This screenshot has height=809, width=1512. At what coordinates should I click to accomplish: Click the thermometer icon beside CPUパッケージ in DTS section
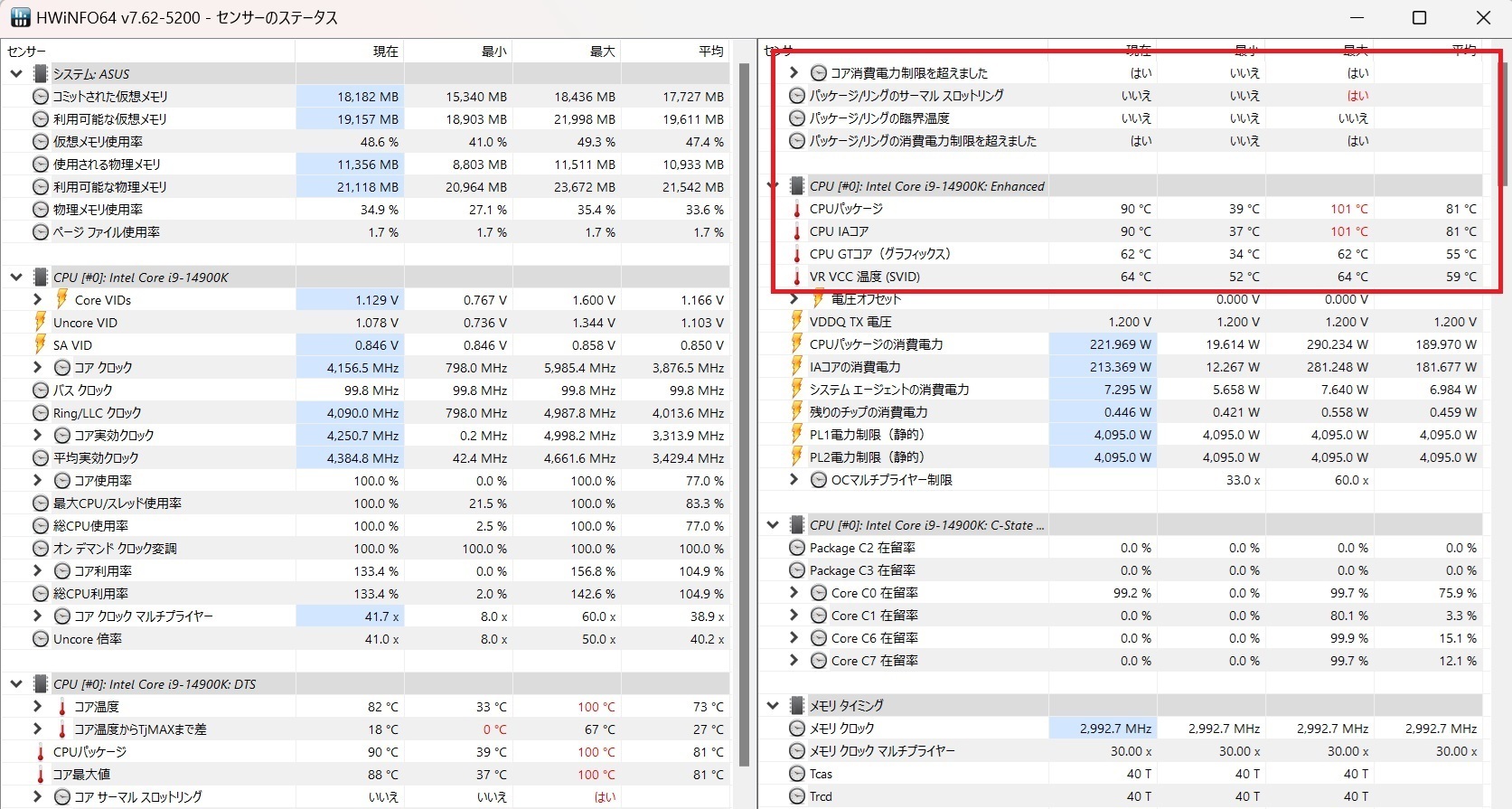(x=41, y=751)
